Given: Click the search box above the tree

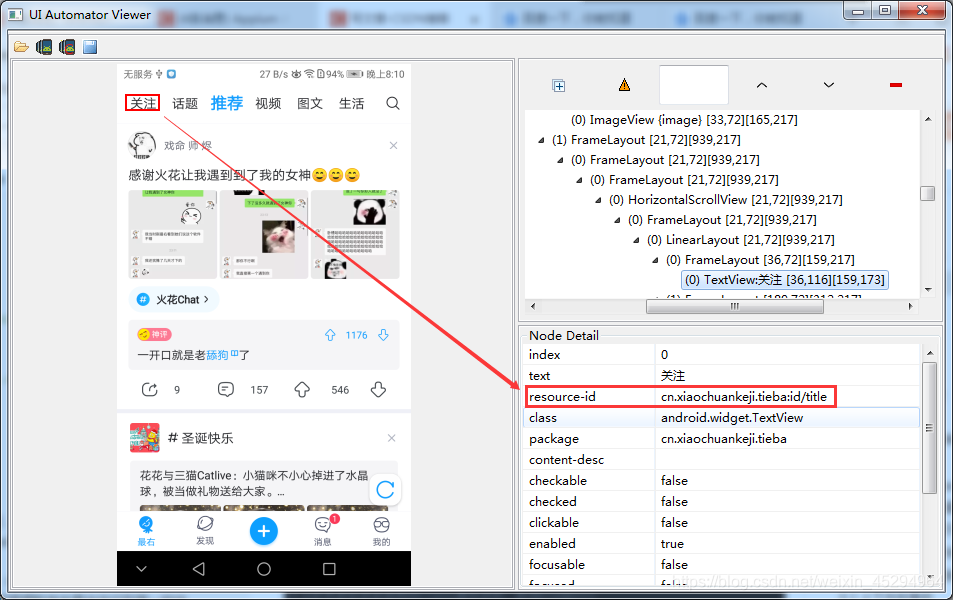Looking at the screenshot, I should [x=693, y=85].
